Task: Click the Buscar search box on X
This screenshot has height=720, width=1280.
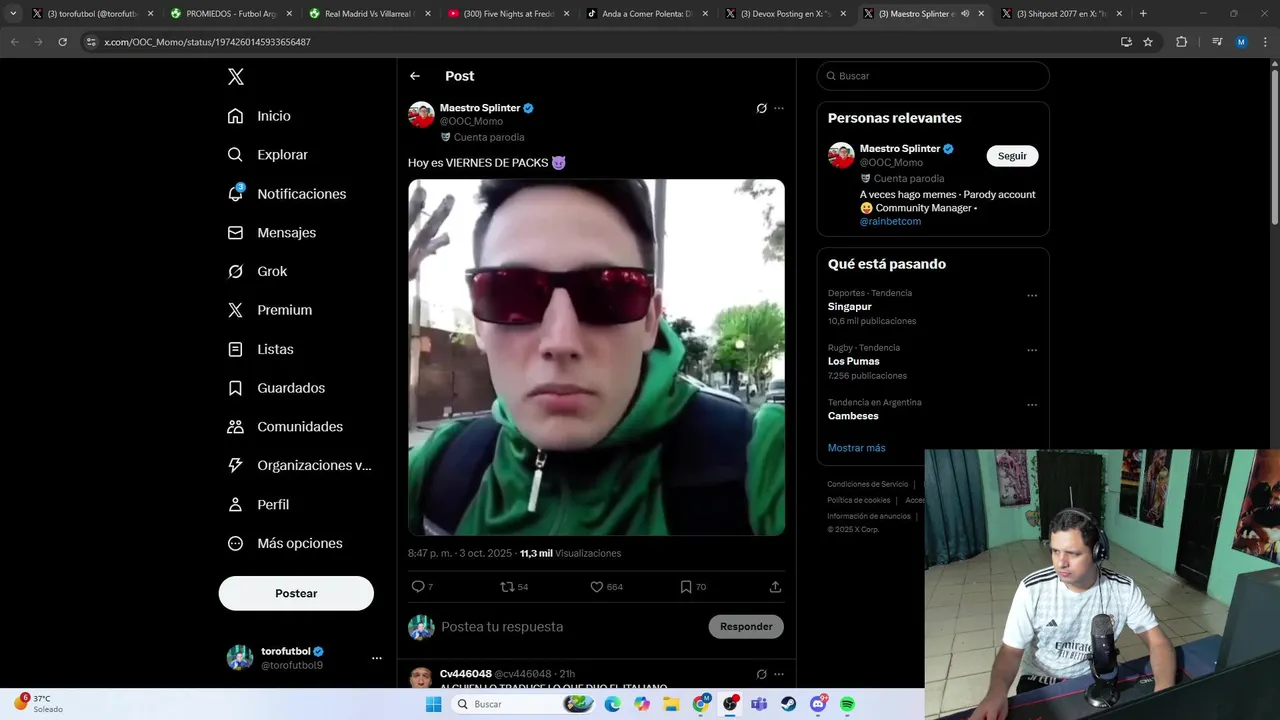Action: [x=933, y=76]
